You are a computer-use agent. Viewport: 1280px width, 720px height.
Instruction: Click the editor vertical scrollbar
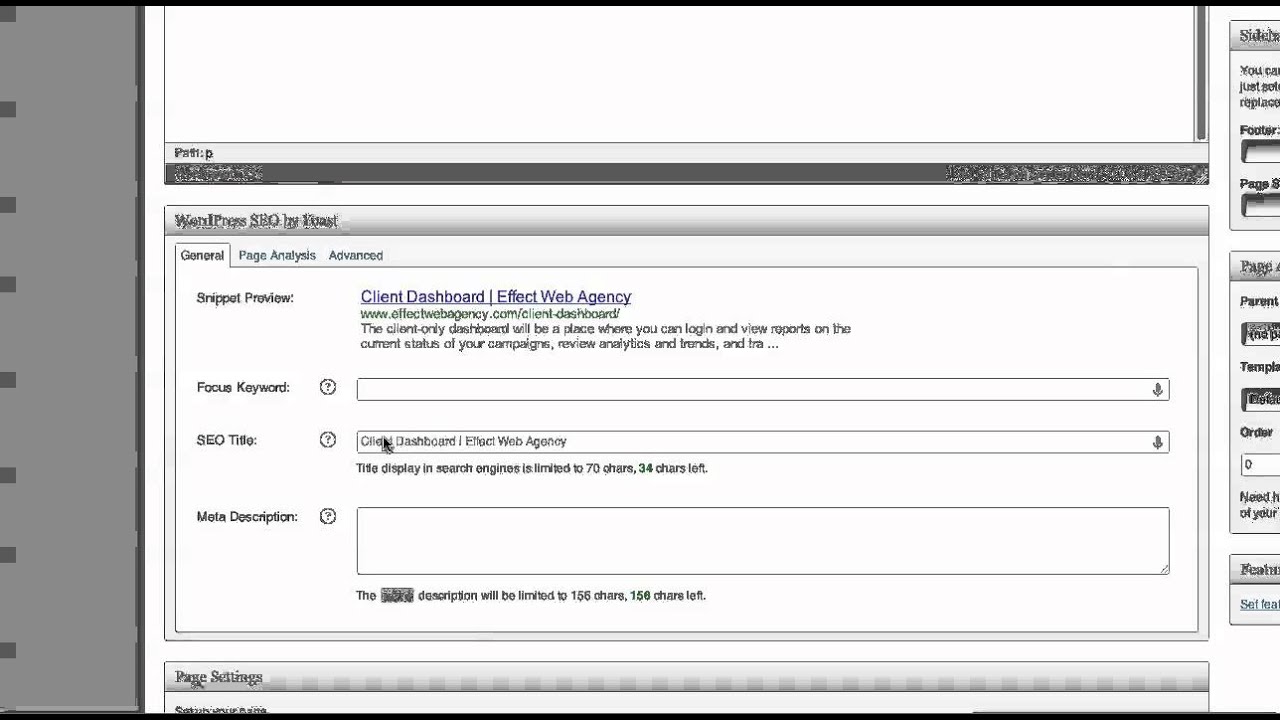[x=1201, y=72]
